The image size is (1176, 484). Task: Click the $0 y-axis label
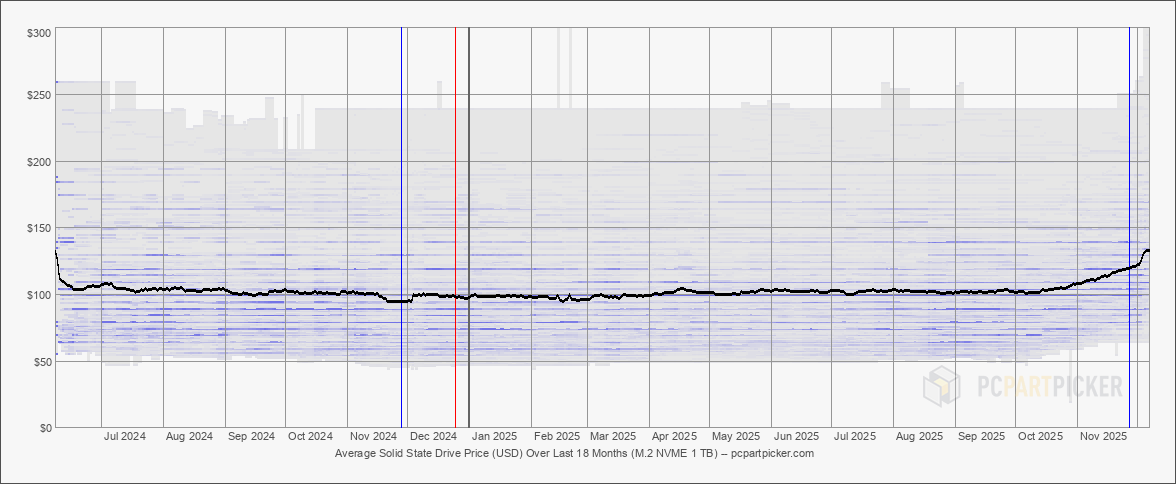click(45, 427)
